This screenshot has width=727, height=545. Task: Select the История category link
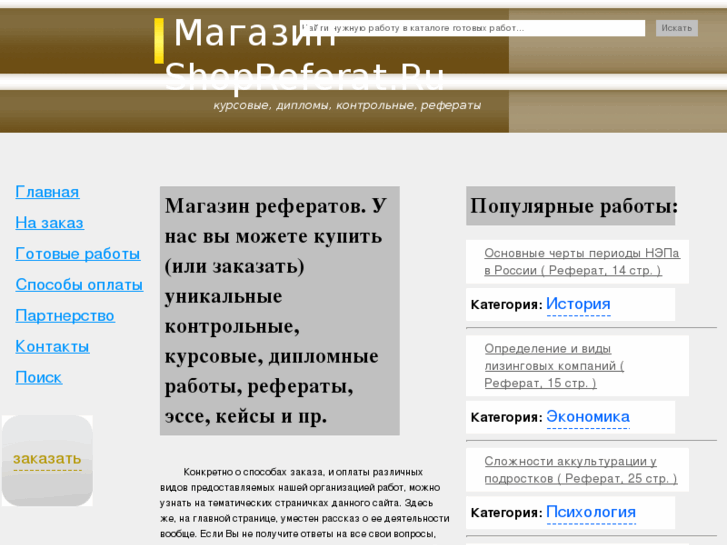(578, 304)
